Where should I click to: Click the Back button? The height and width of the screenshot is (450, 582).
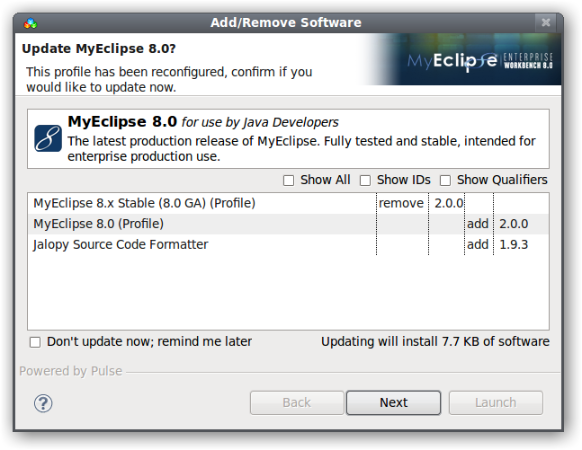(297, 402)
